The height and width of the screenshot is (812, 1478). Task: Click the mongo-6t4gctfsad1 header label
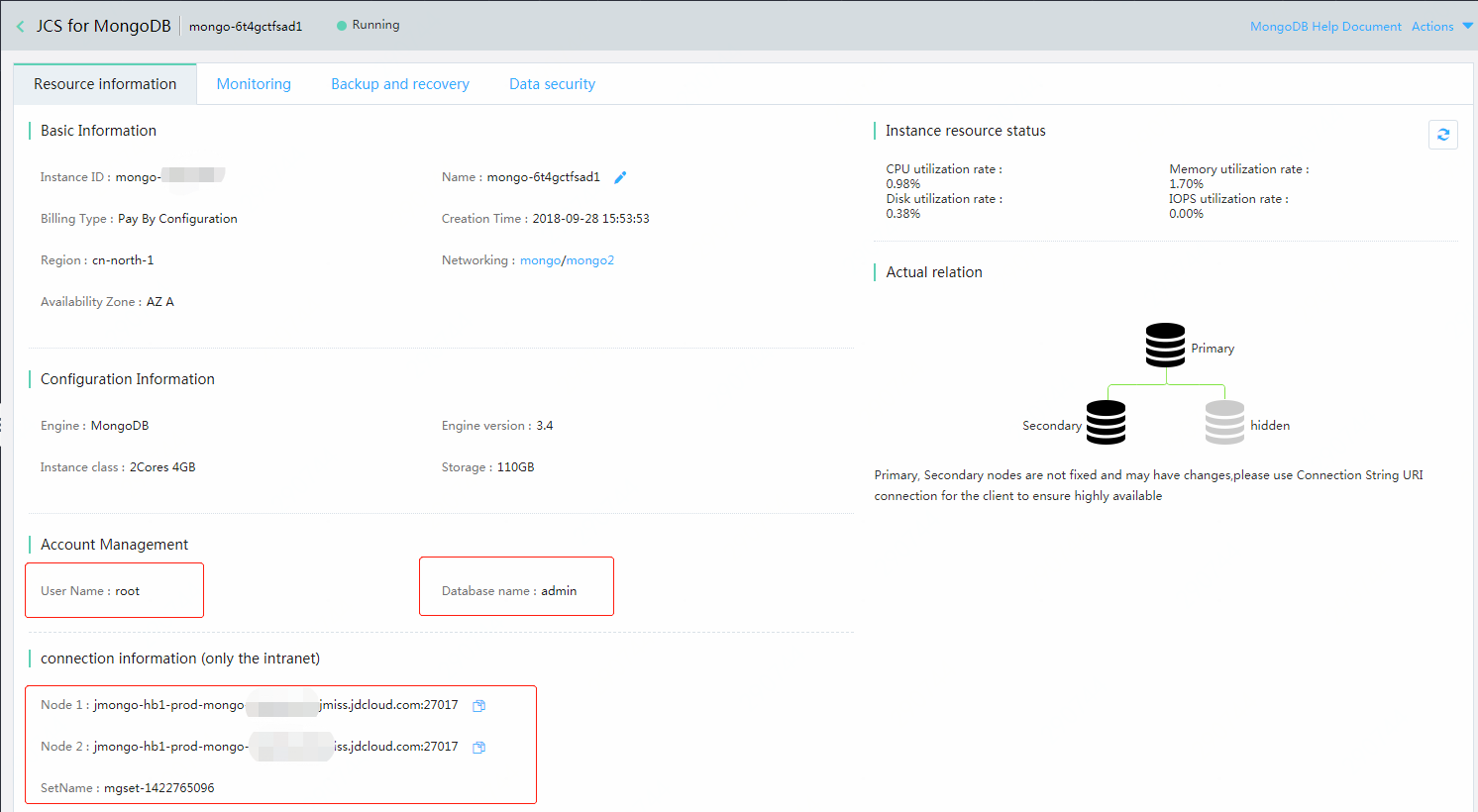click(x=246, y=27)
